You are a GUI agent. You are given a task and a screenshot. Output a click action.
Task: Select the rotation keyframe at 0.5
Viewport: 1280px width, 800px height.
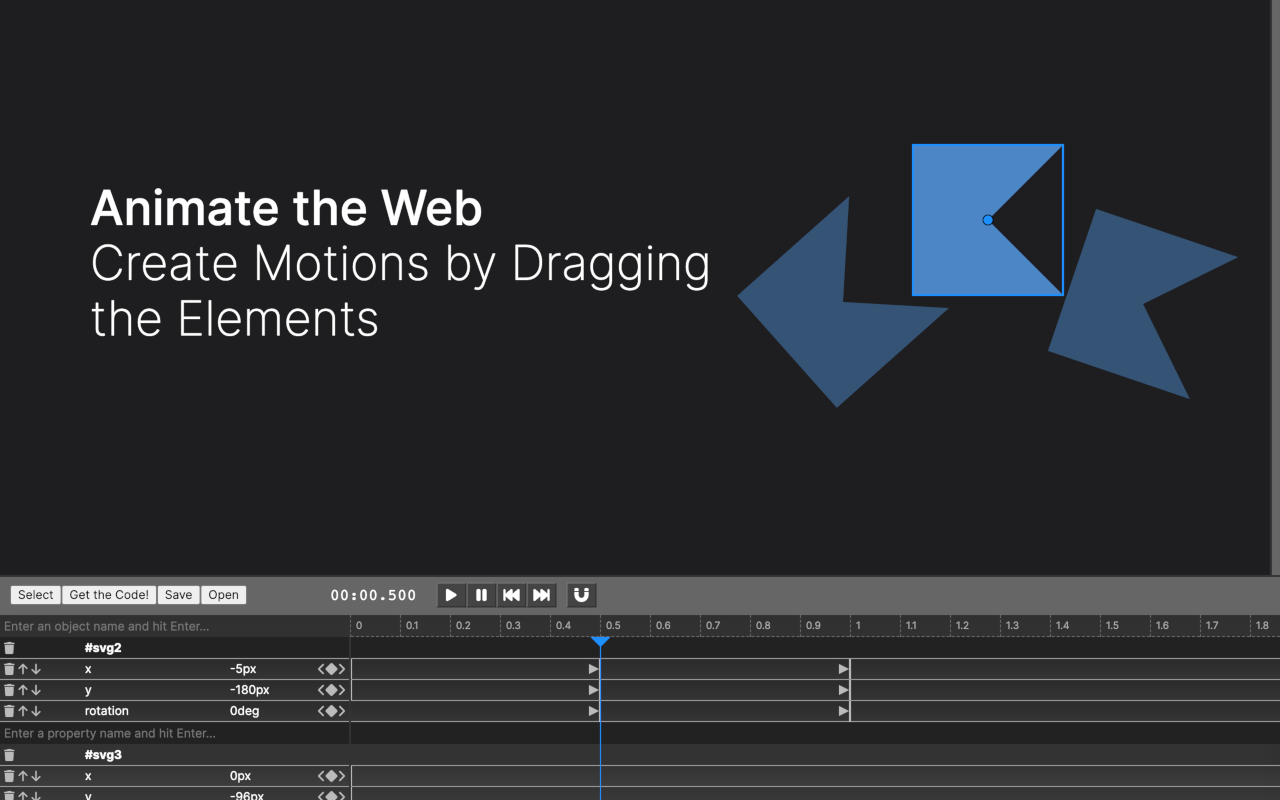594,711
